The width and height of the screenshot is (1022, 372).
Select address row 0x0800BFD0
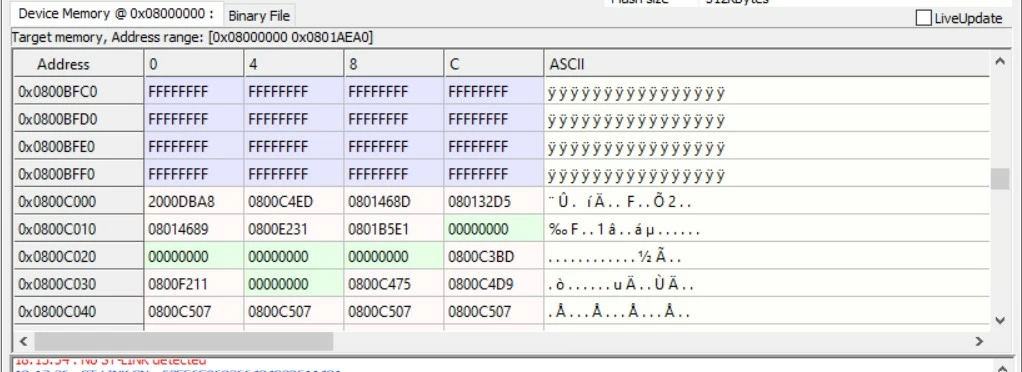click(x=78, y=119)
